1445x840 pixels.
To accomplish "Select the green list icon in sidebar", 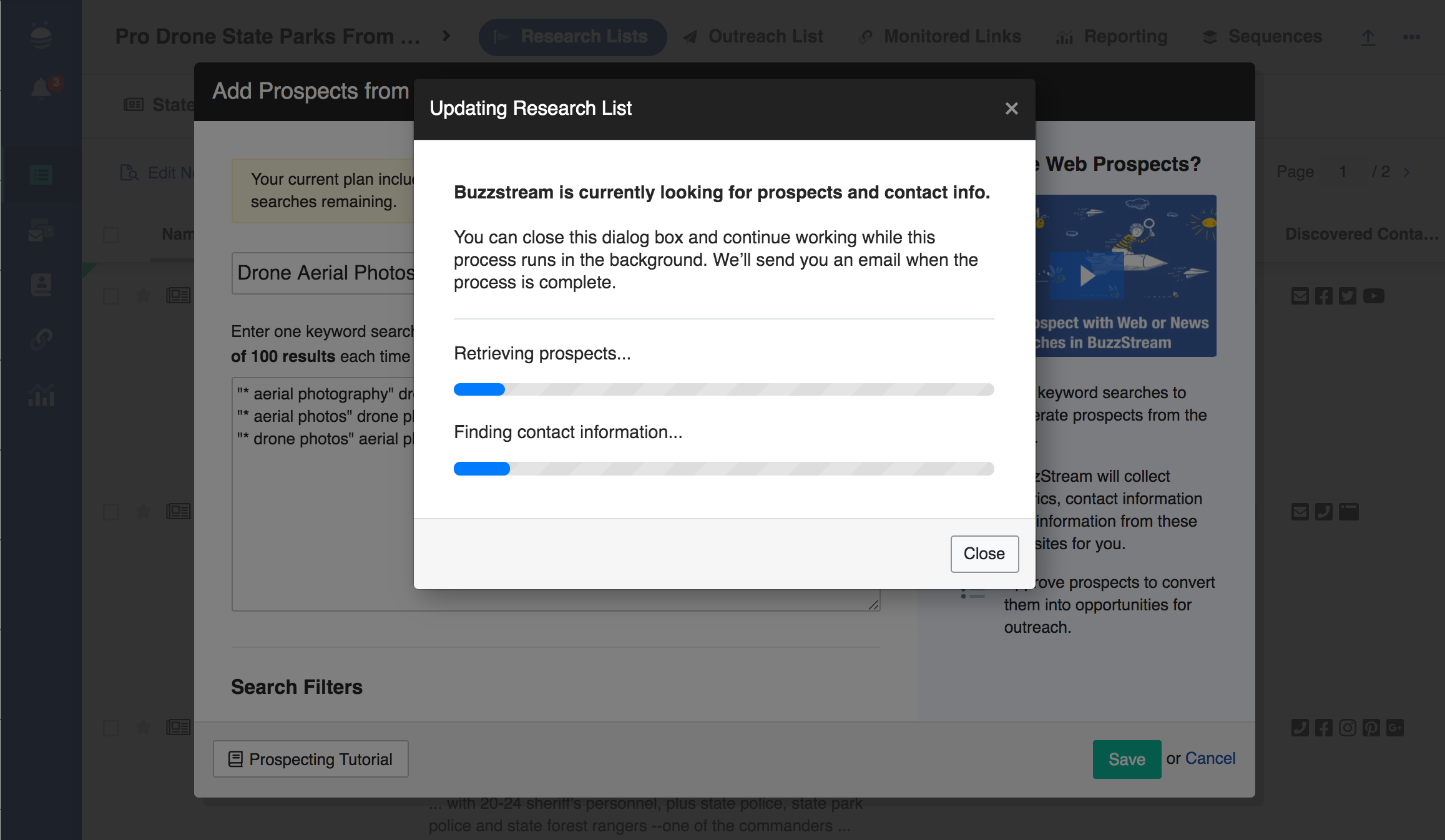I will tap(41, 175).
